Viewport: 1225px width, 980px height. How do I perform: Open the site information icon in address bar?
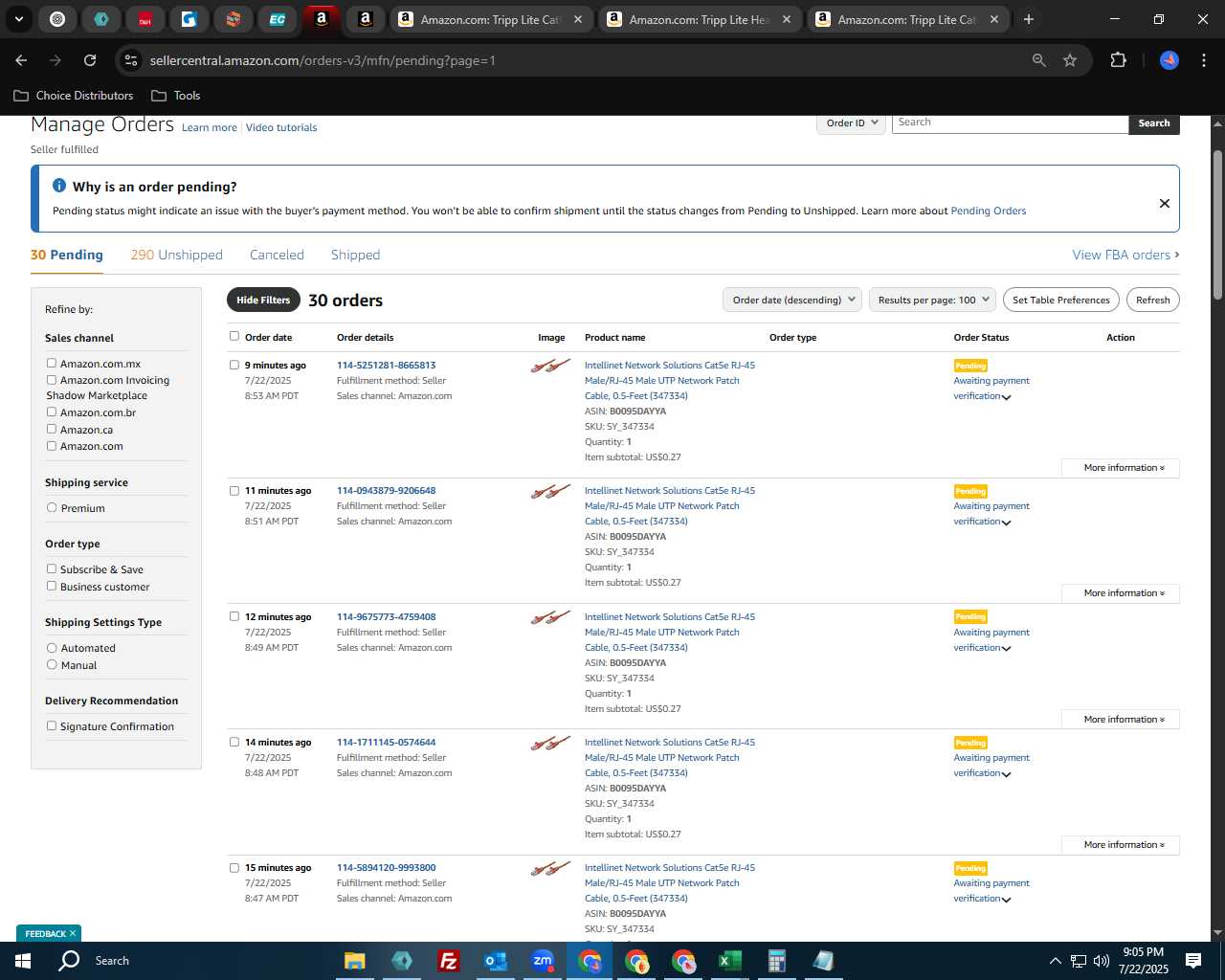point(131,60)
